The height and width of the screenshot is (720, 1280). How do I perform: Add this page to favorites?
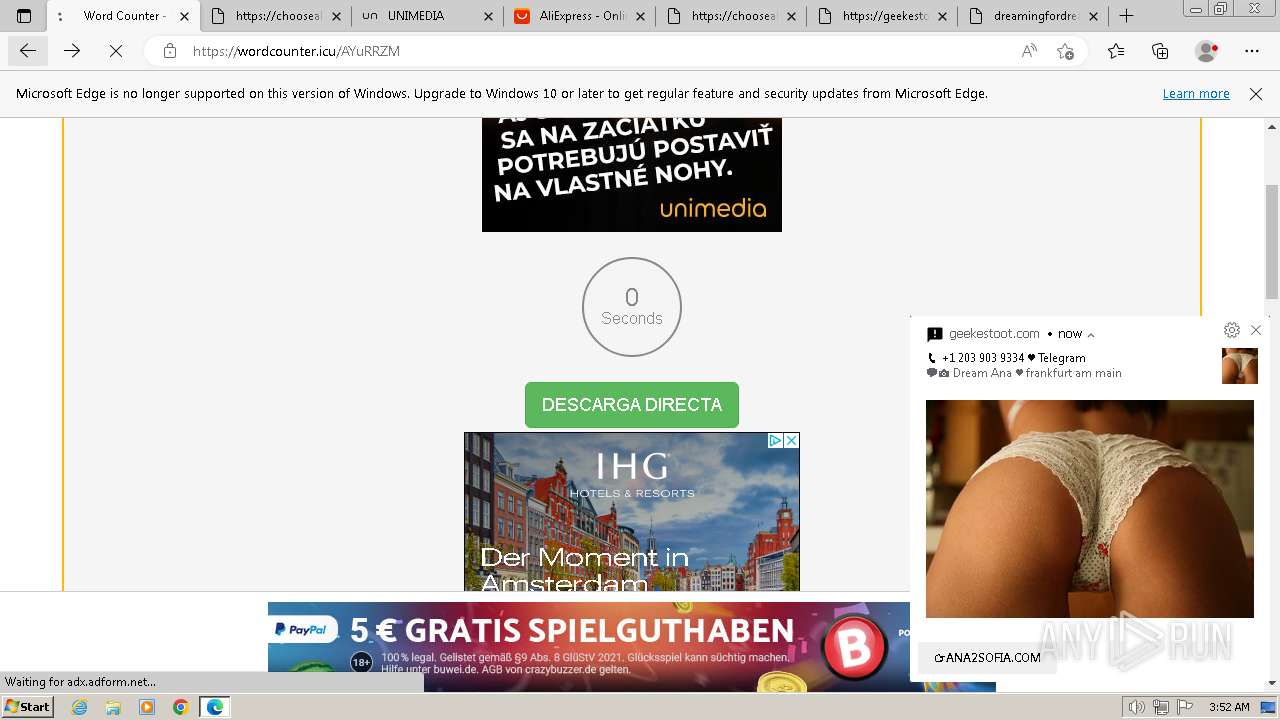click(x=1066, y=51)
